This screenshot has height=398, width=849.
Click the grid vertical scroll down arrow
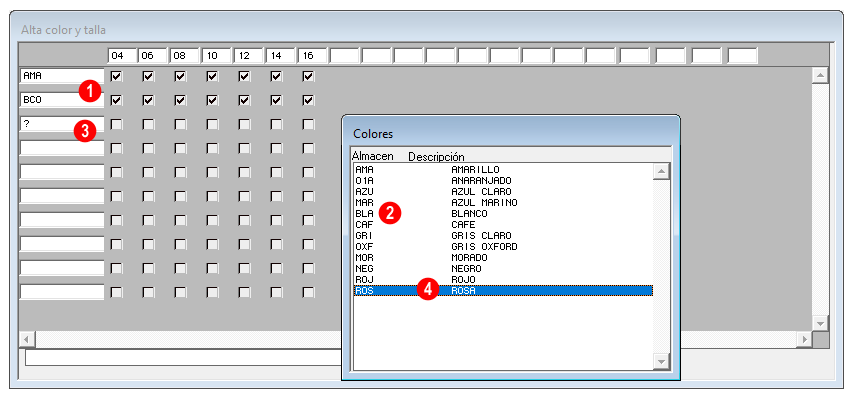pos(821,323)
